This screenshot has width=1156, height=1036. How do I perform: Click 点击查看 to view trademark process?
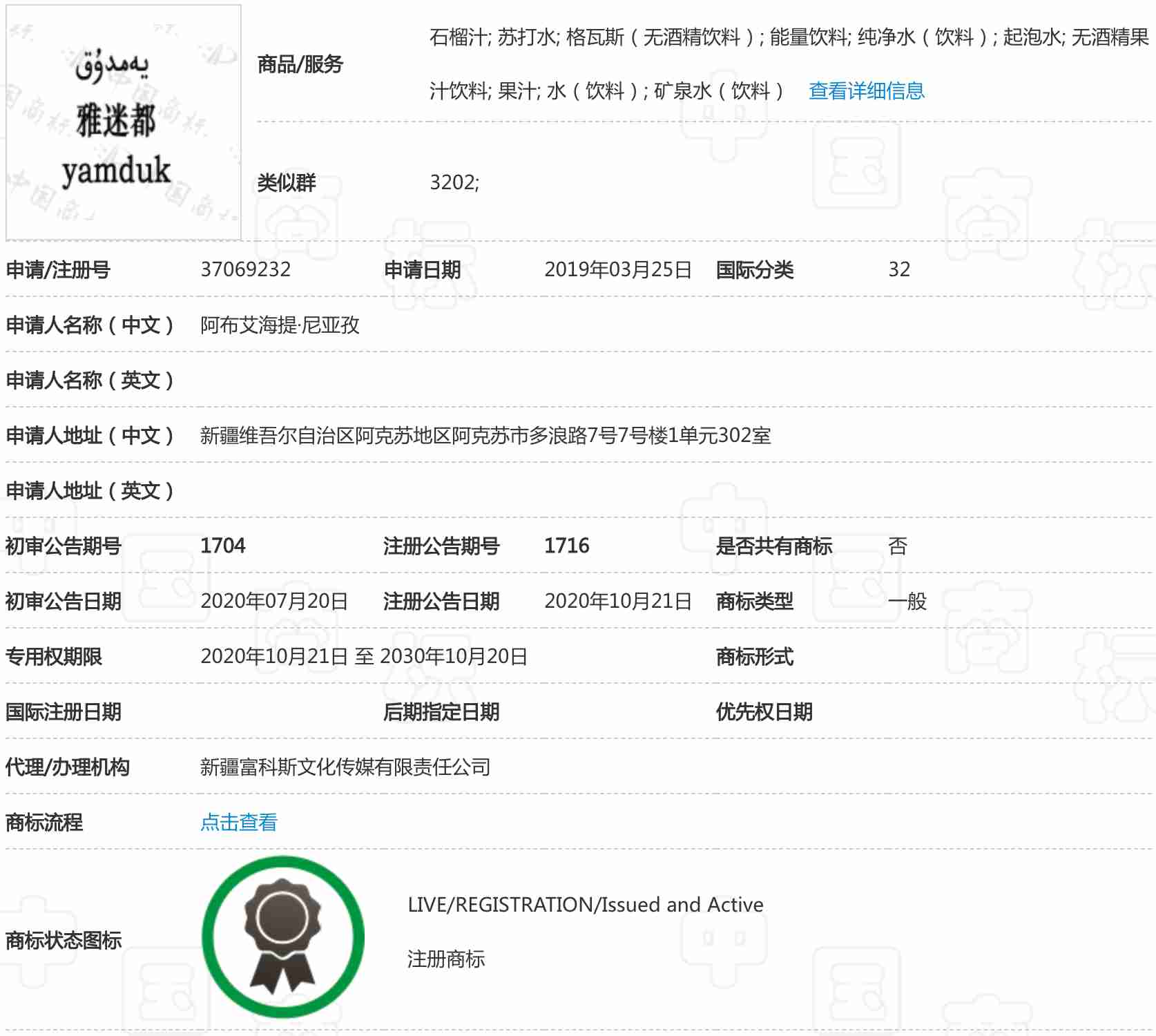pos(238,822)
